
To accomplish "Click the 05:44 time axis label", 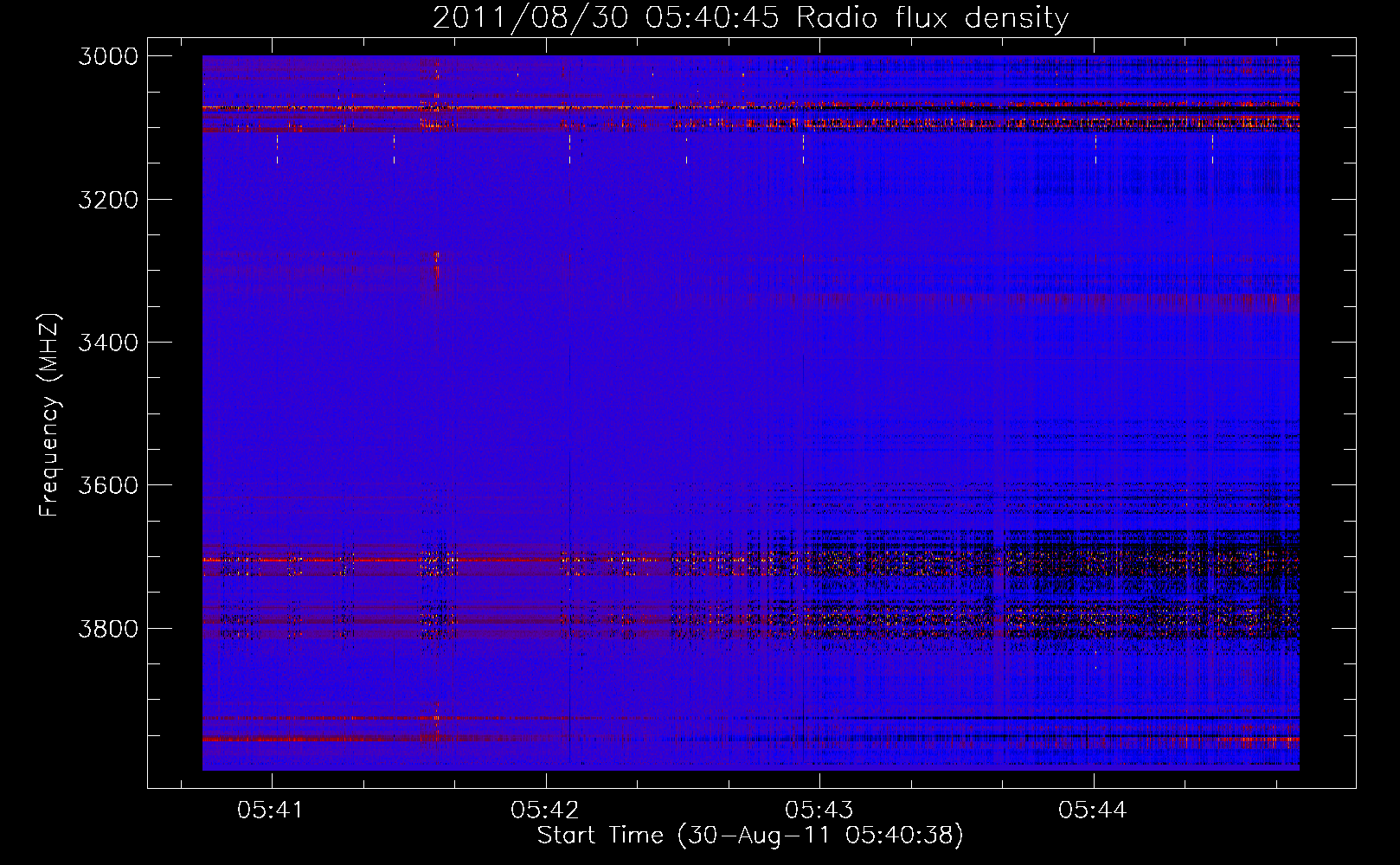I will pyautogui.click(x=1093, y=810).
